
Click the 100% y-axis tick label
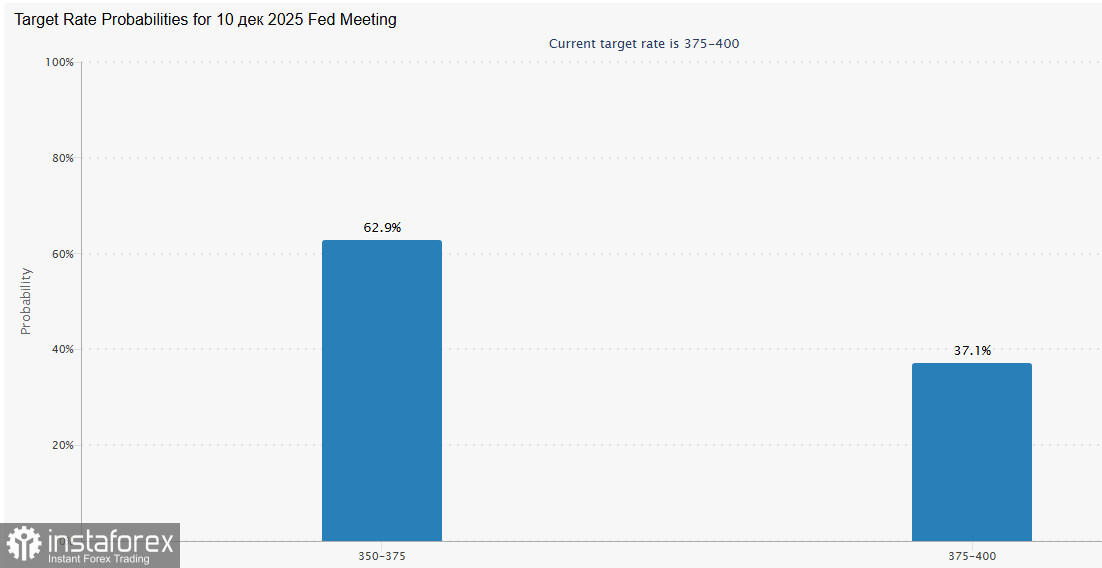[60, 62]
